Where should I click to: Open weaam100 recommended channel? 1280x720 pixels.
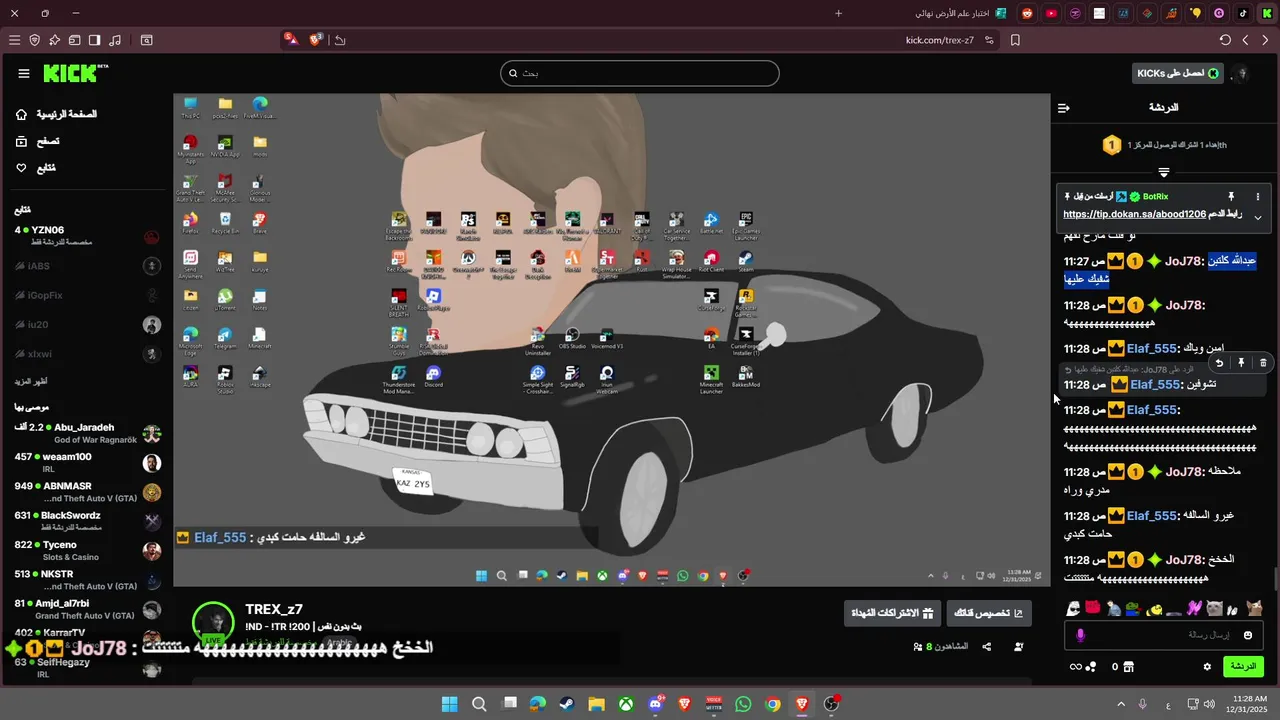point(86,463)
